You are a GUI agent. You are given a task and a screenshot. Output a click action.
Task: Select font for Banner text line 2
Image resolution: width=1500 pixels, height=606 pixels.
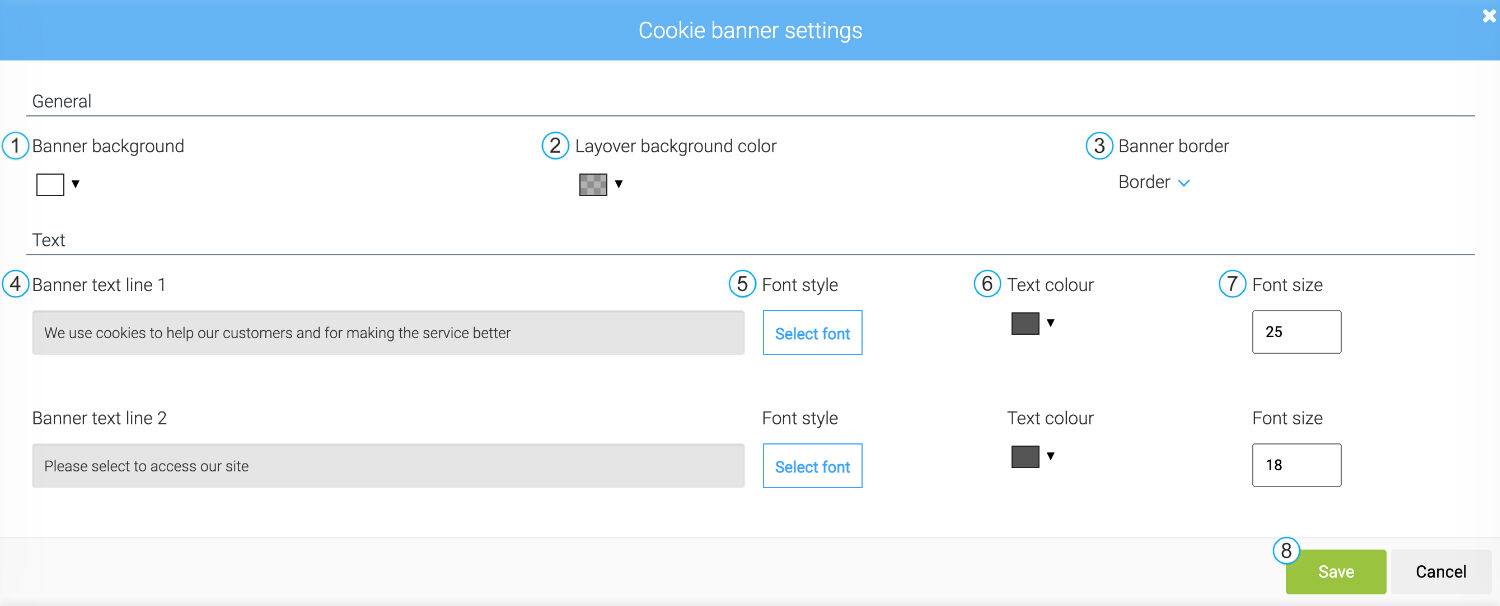812,466
